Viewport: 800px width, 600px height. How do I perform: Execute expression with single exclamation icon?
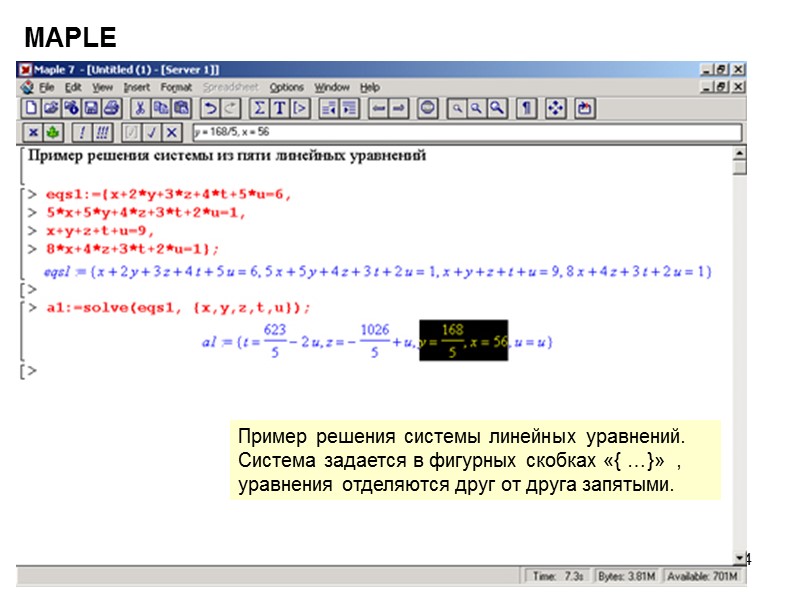pos(82,133)
